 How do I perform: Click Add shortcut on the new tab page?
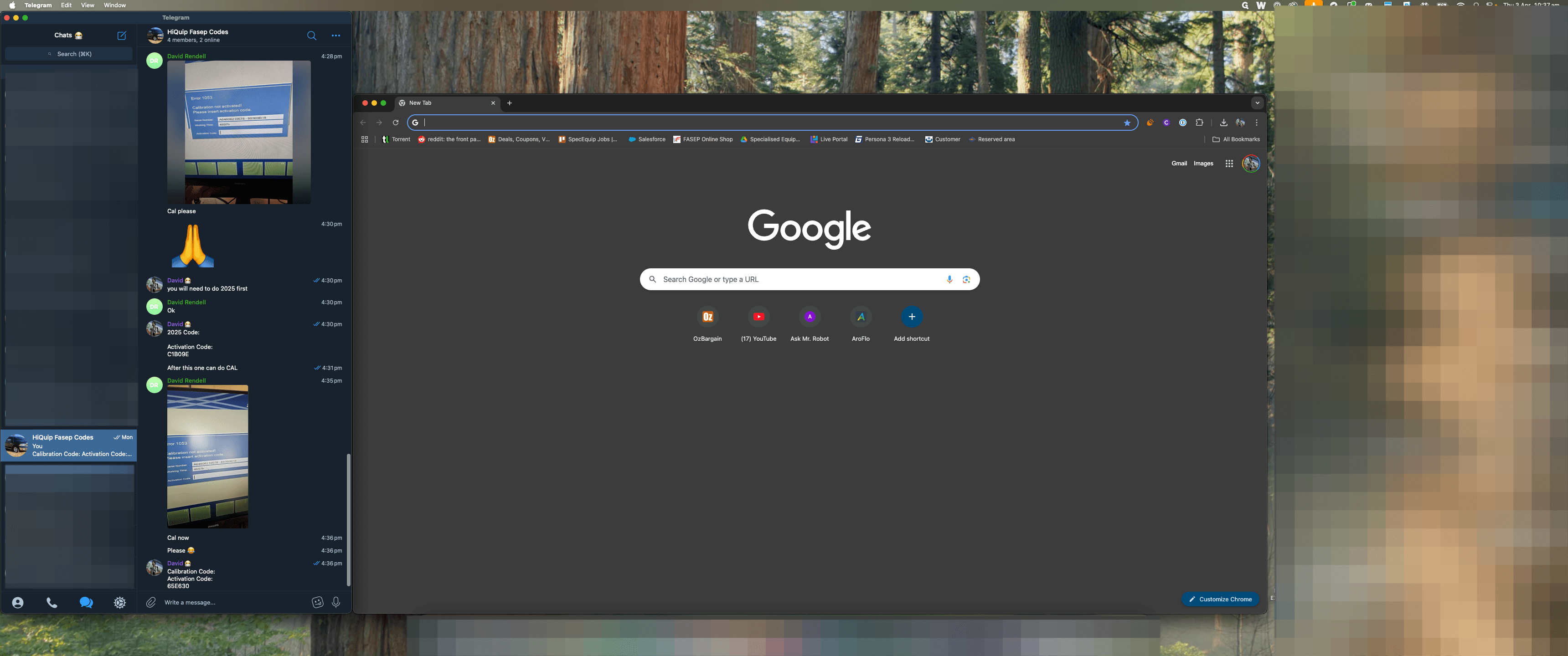coord(911,325)
